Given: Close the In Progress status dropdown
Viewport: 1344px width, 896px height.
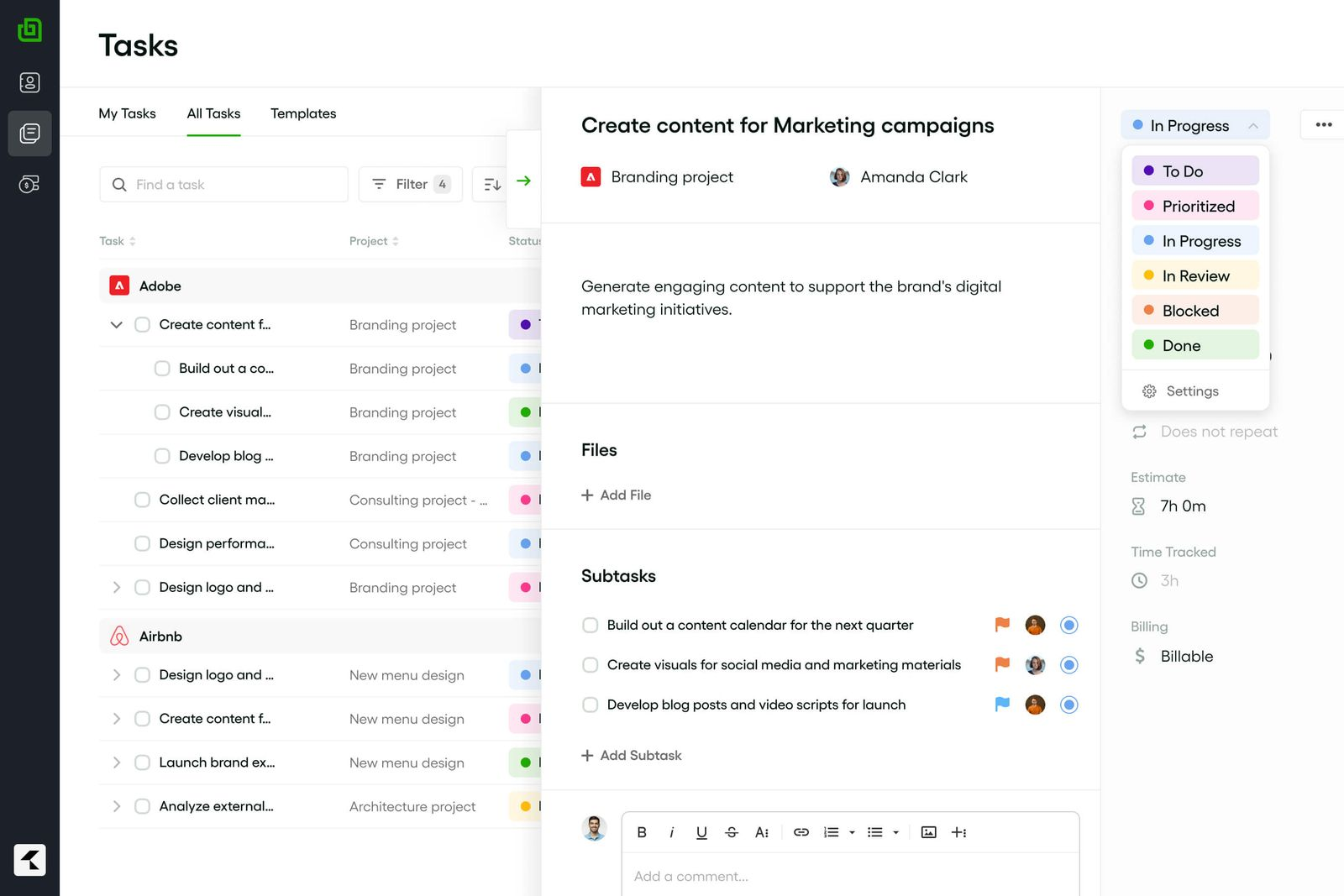Looking at the screenshot, I should 1195,125.
